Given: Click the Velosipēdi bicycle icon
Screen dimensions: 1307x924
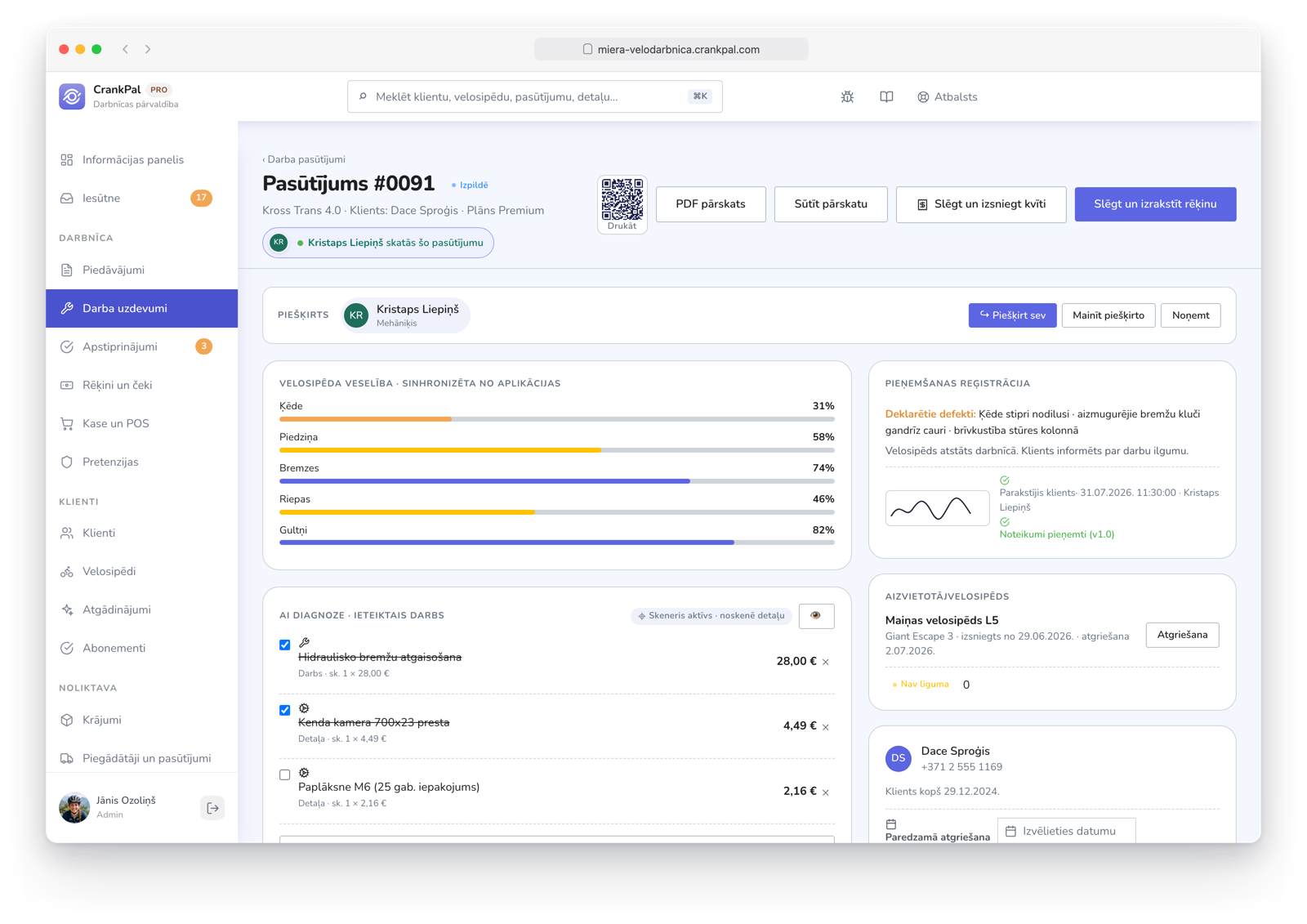Looking at the screenshot, I should coord(67,571).
